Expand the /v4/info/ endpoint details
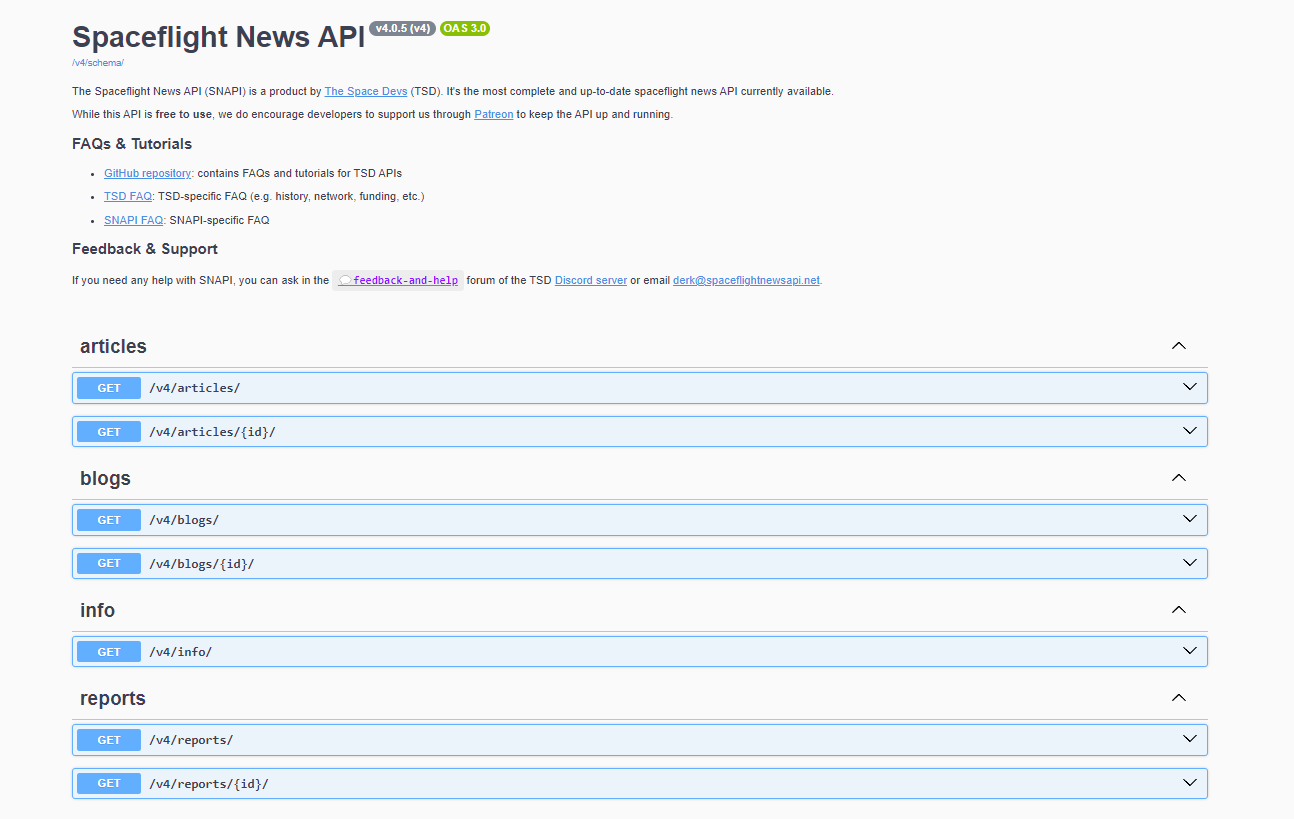1294x819 pixels. pos(1189,651)
